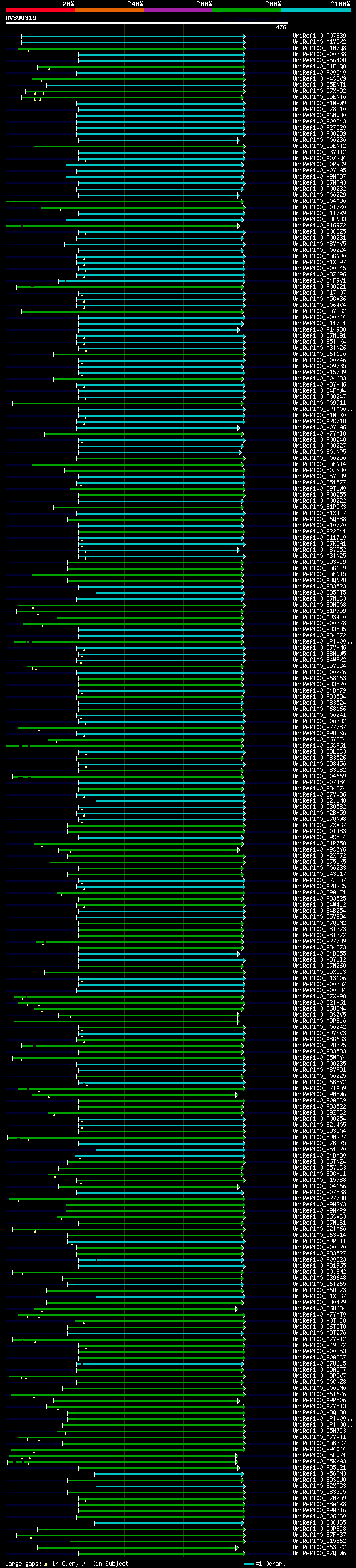Open hit UniRef100_C1FHQ8
356x1568 pixels.
click(x=319, y=66)
